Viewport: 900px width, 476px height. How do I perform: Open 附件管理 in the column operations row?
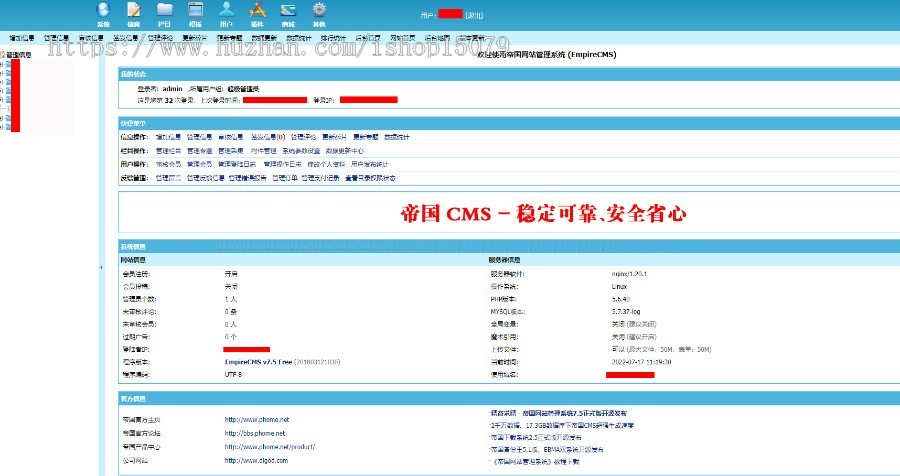click(x=263, y=151)
